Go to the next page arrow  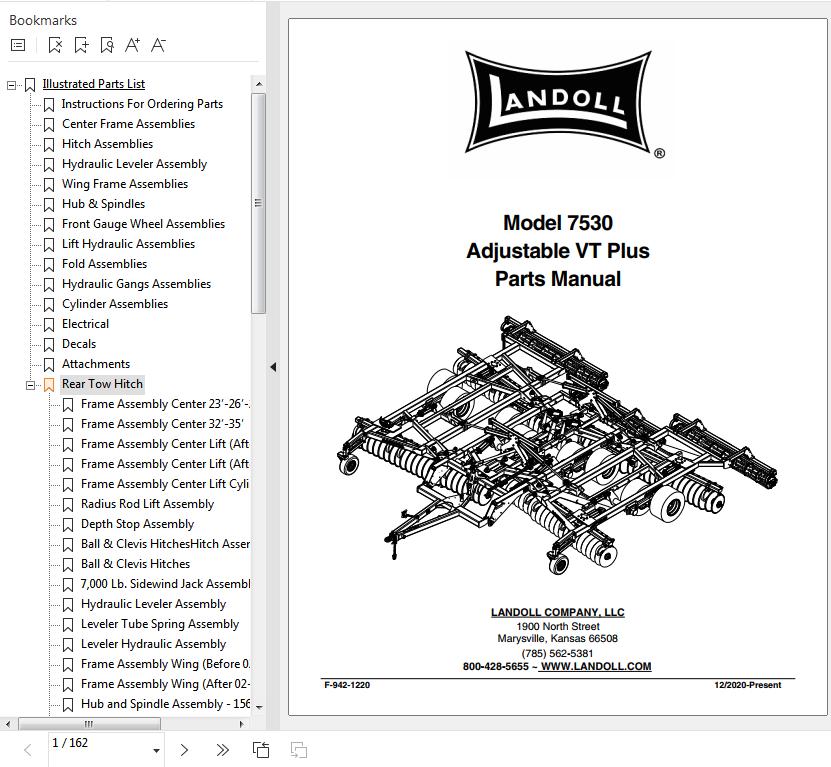pos(184,750)
